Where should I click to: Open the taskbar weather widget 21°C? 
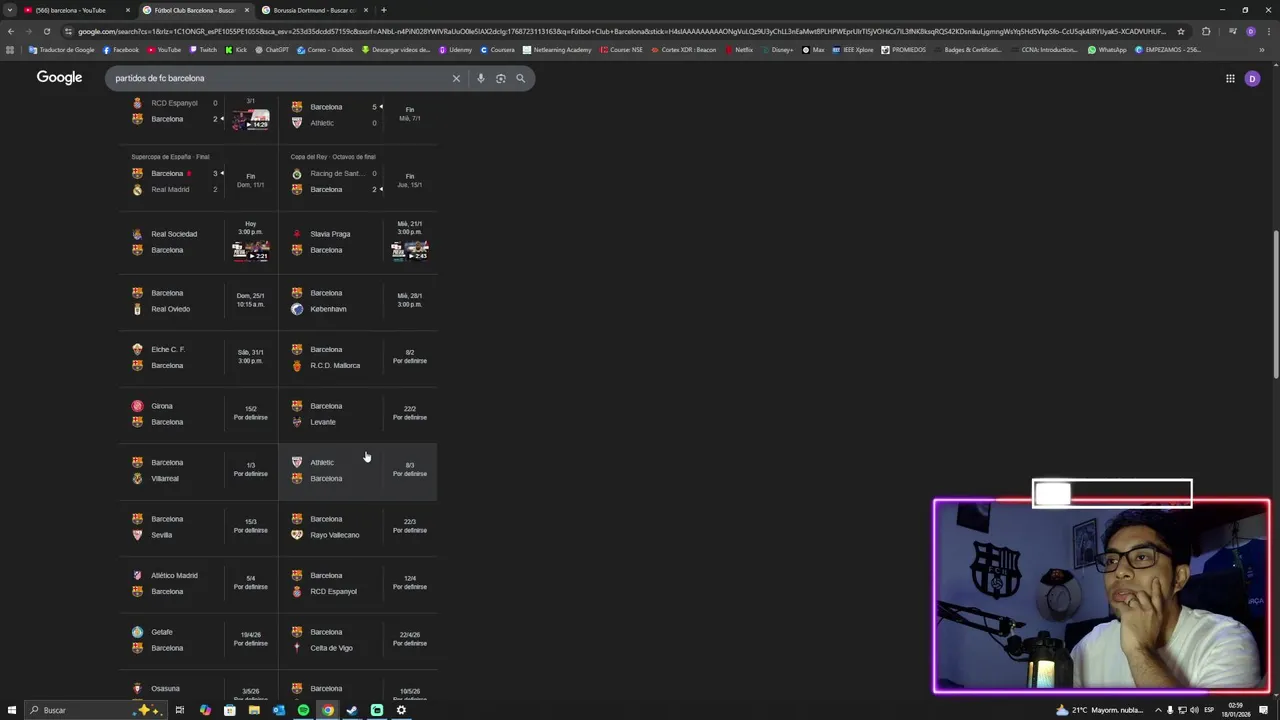pos(1100,710)
